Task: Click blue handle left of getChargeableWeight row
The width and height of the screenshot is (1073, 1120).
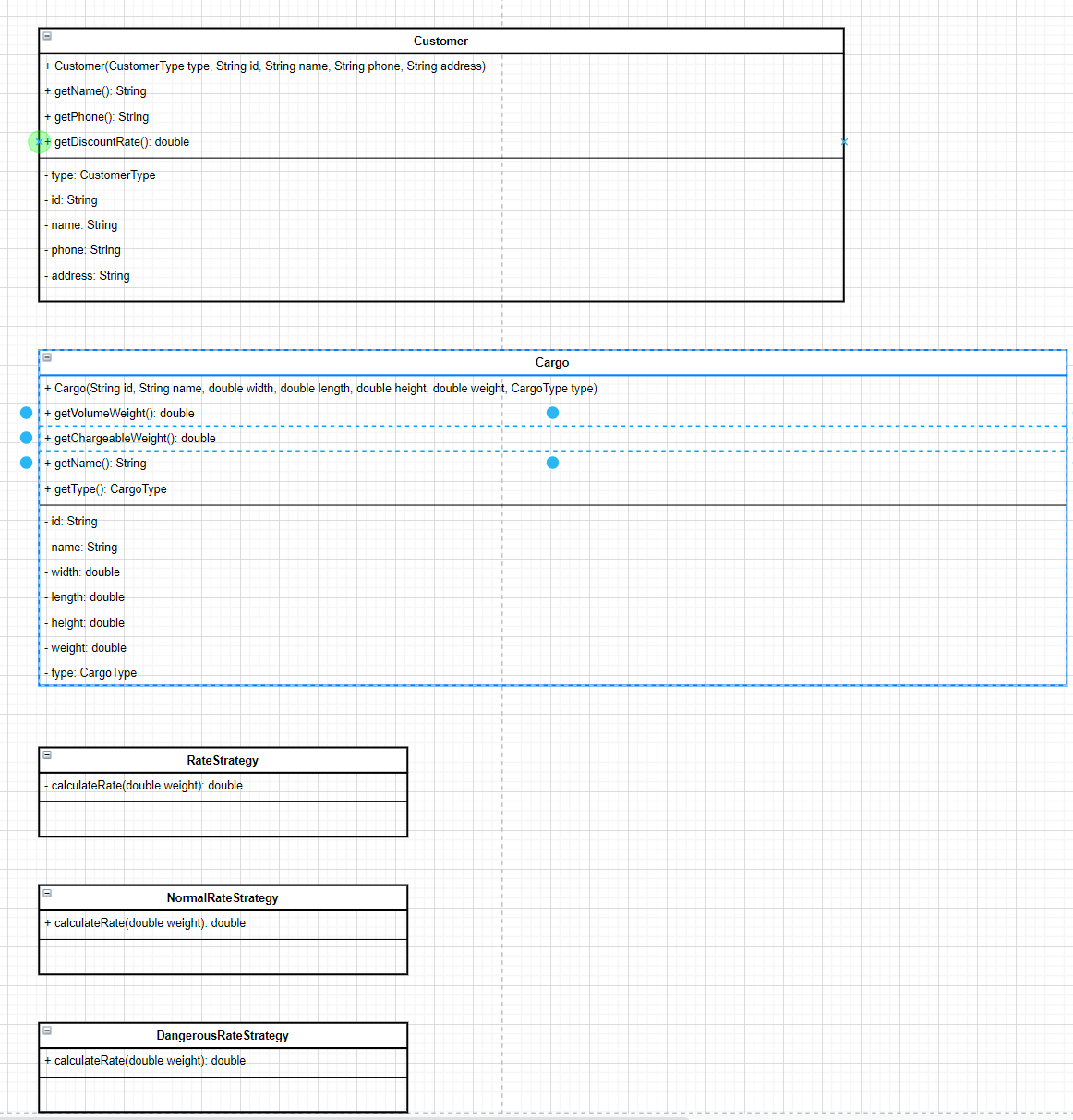Action: pos(26,438)
